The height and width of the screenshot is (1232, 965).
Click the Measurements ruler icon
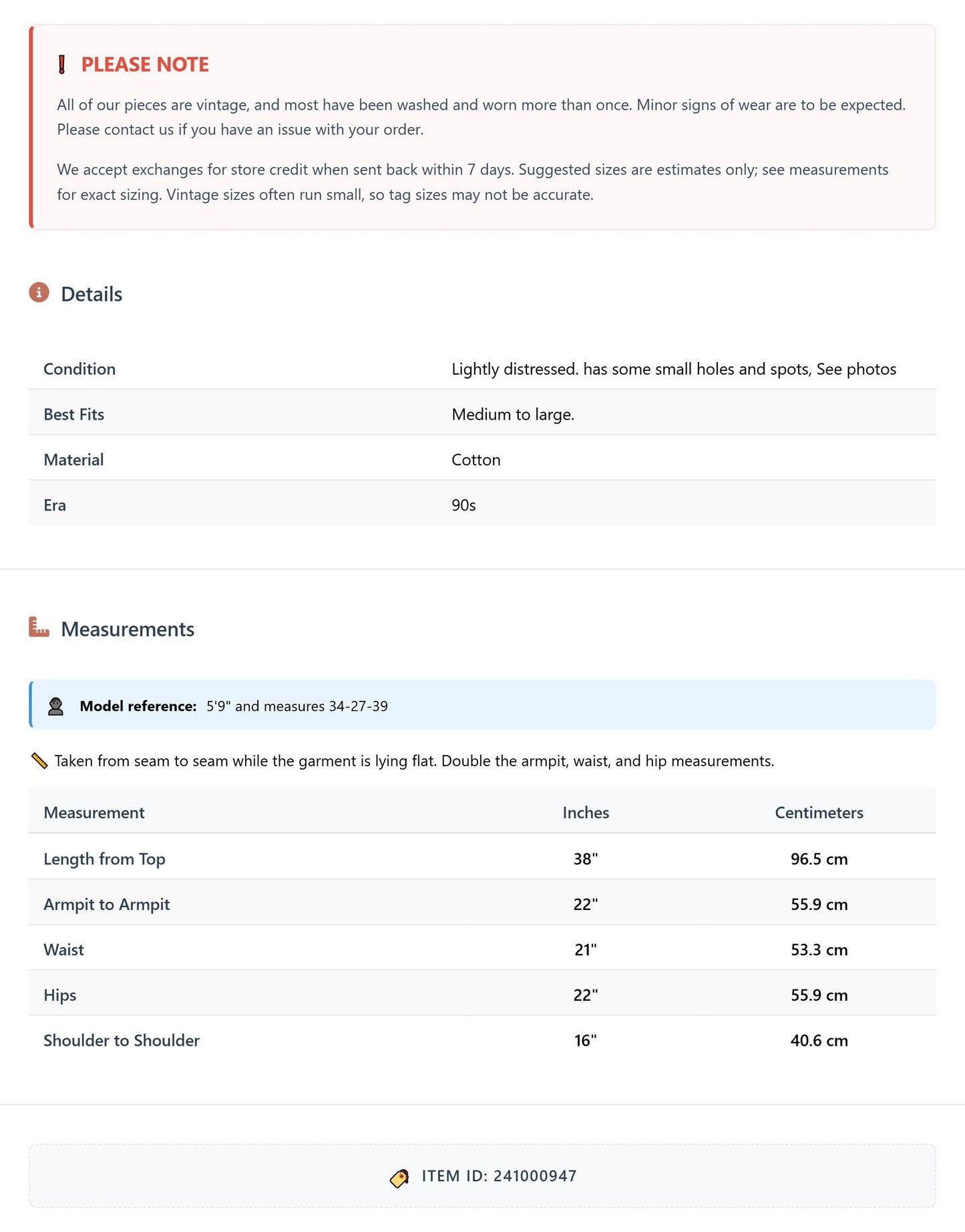39,627
